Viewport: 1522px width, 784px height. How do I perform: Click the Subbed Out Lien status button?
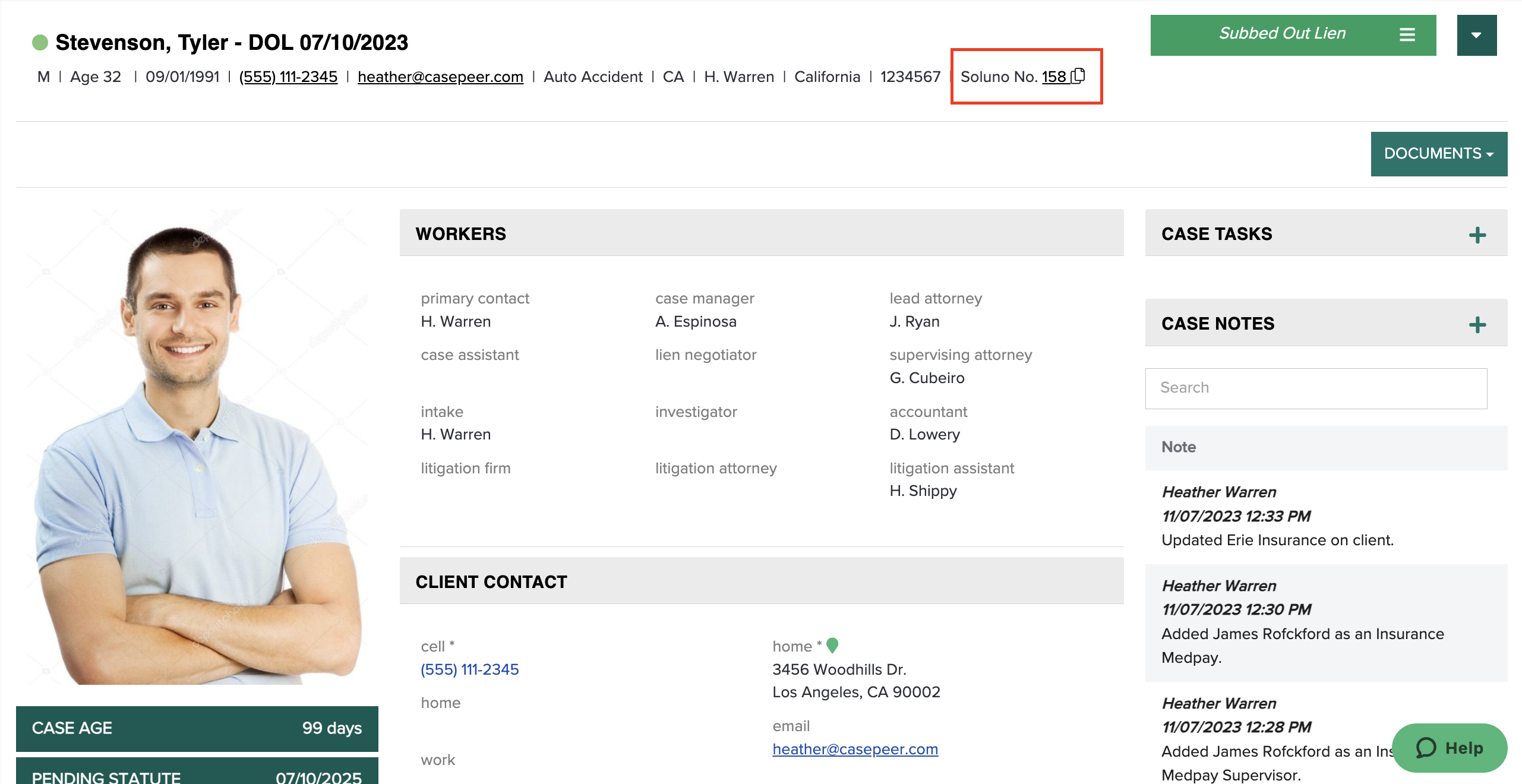(x=1282, y=34)
